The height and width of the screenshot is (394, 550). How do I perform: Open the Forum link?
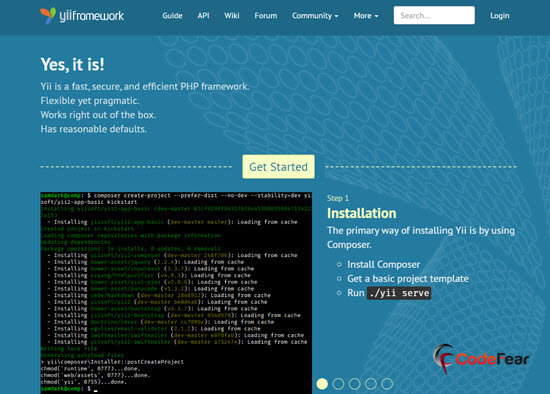click(x=266, y=16)
